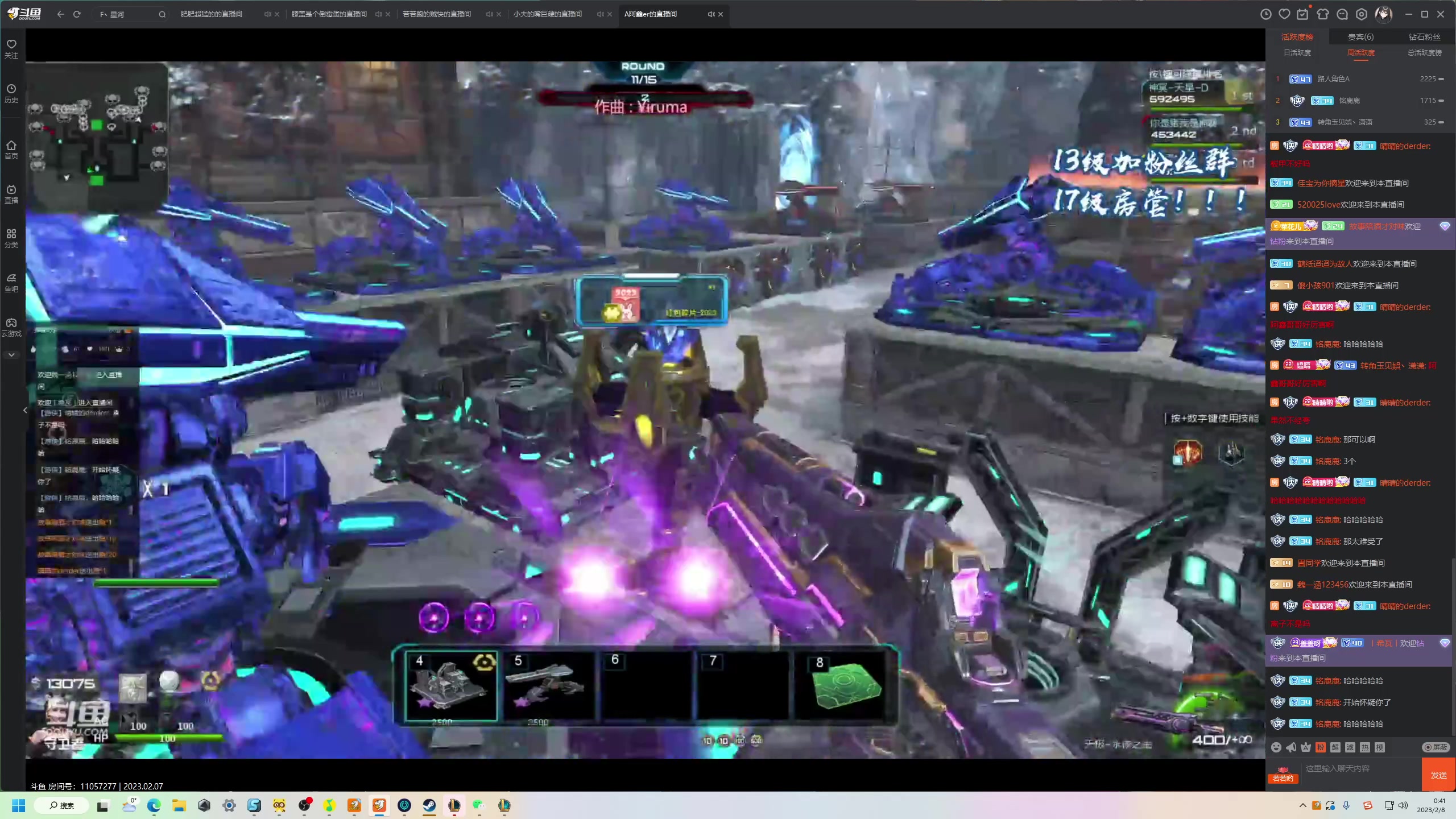Image resolution: width=1456 pixels, height=819 pixels.
Task: Open the megaphone broadcast icon
Action: (x=1291, y=747)
